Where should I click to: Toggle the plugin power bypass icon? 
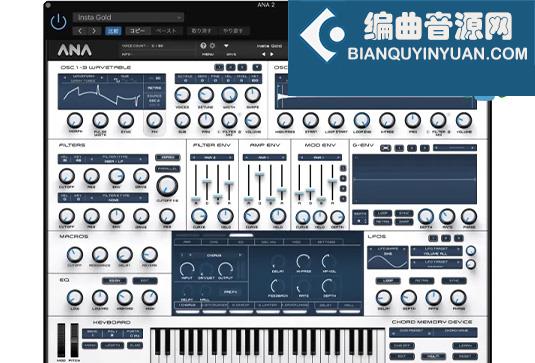click(x=58, y=21)
